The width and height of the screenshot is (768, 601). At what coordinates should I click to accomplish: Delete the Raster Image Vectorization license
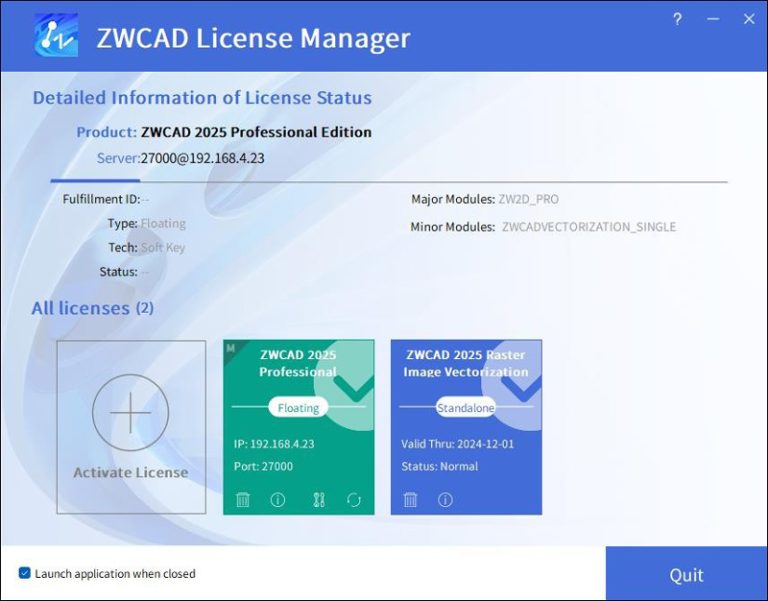pyautogui.click(x=410, y=500)
